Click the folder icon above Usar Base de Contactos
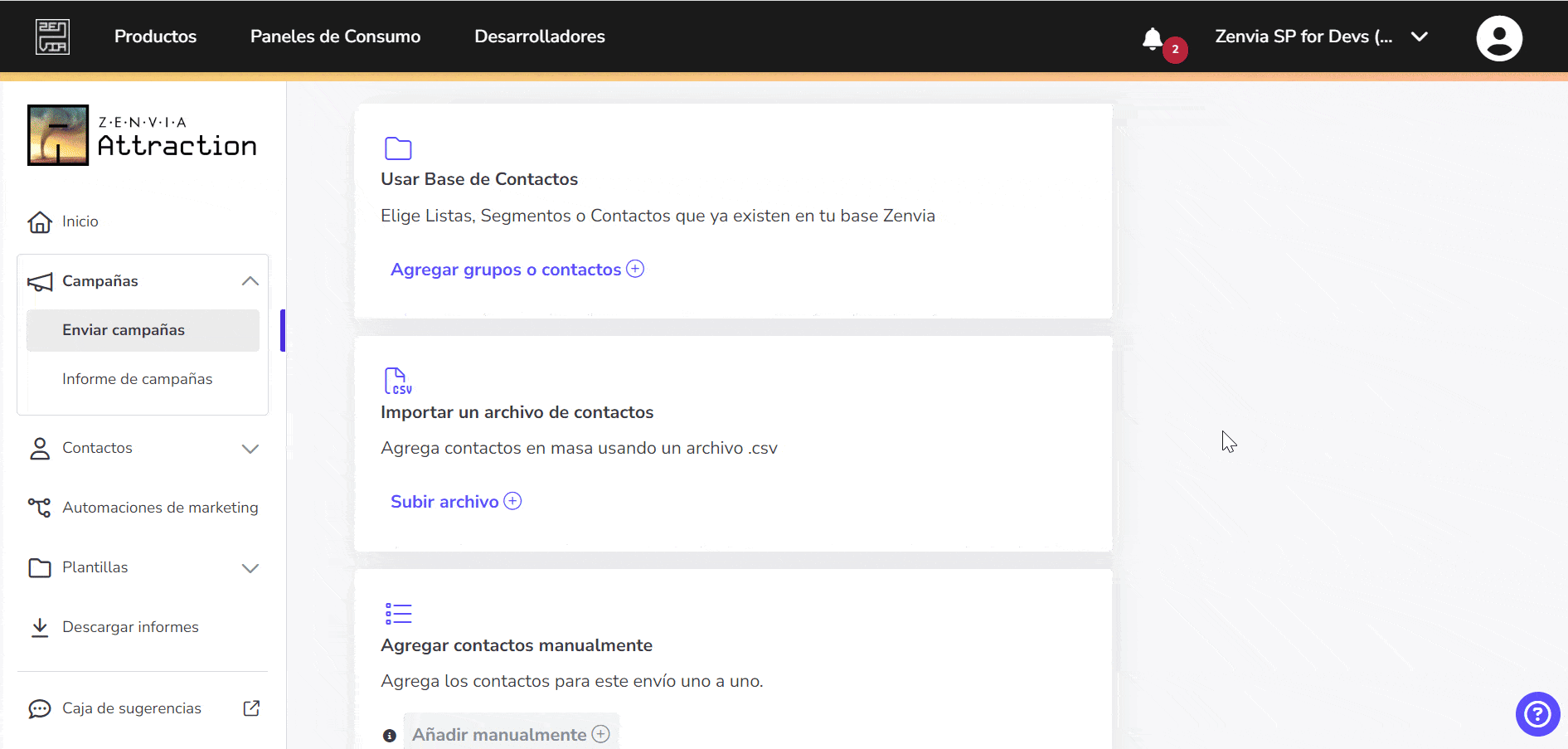 tap(398, 148)
